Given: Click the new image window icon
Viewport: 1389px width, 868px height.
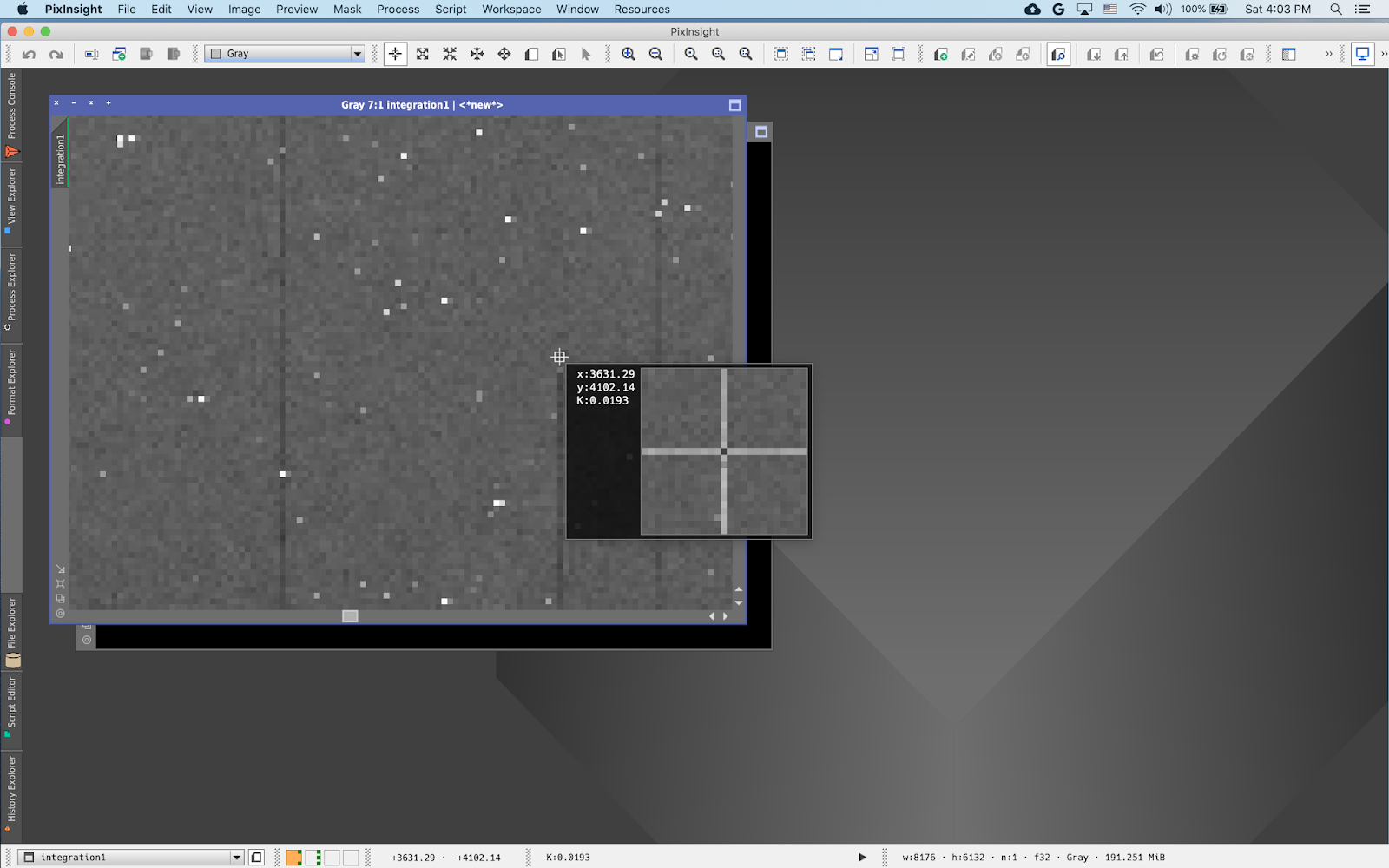Looking at the screenshot, I should point(119,54).
